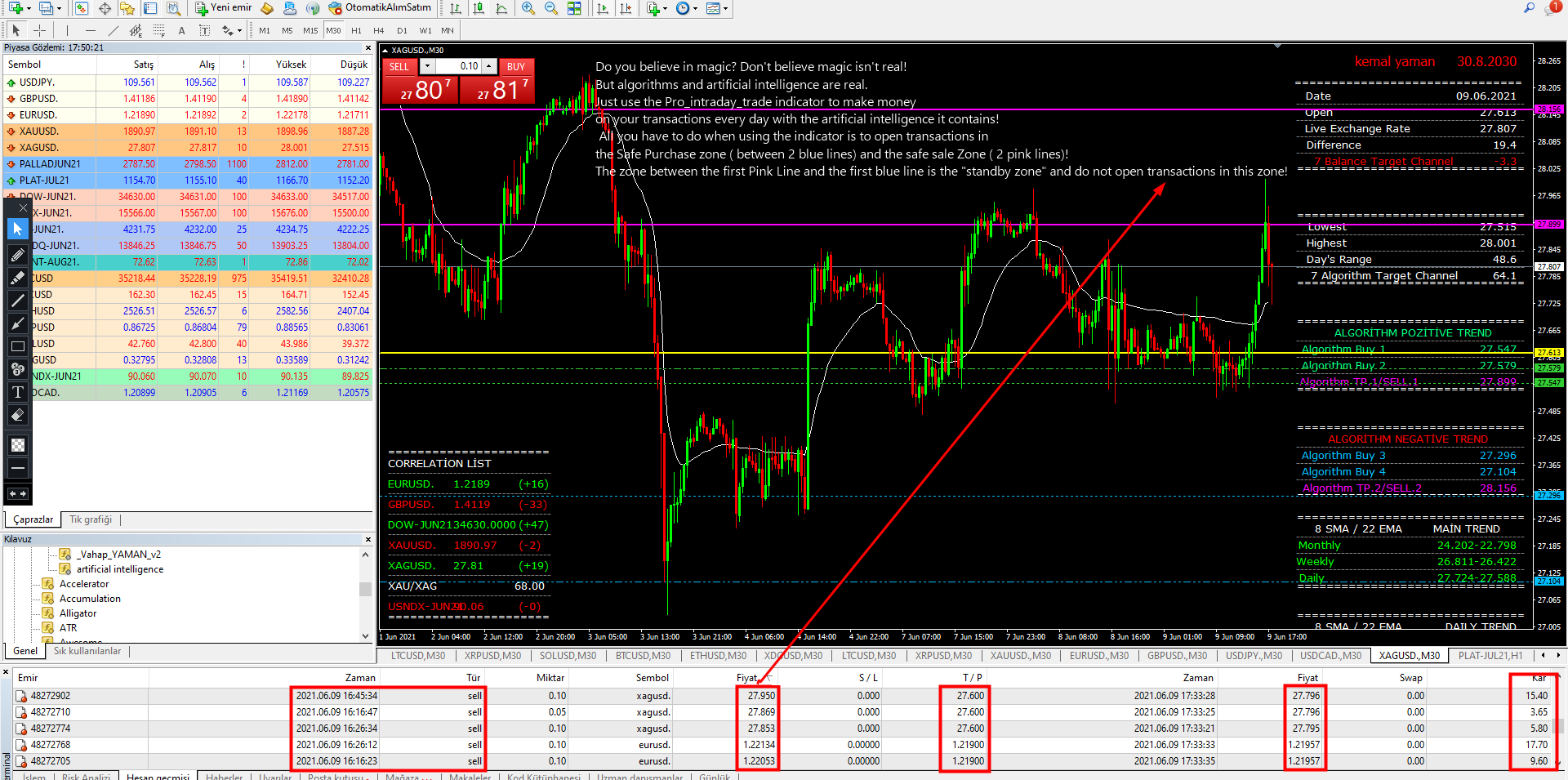Click the volume input field 0.10
Viewport: 1568px width, 780px height.
(x=458, y=66)
